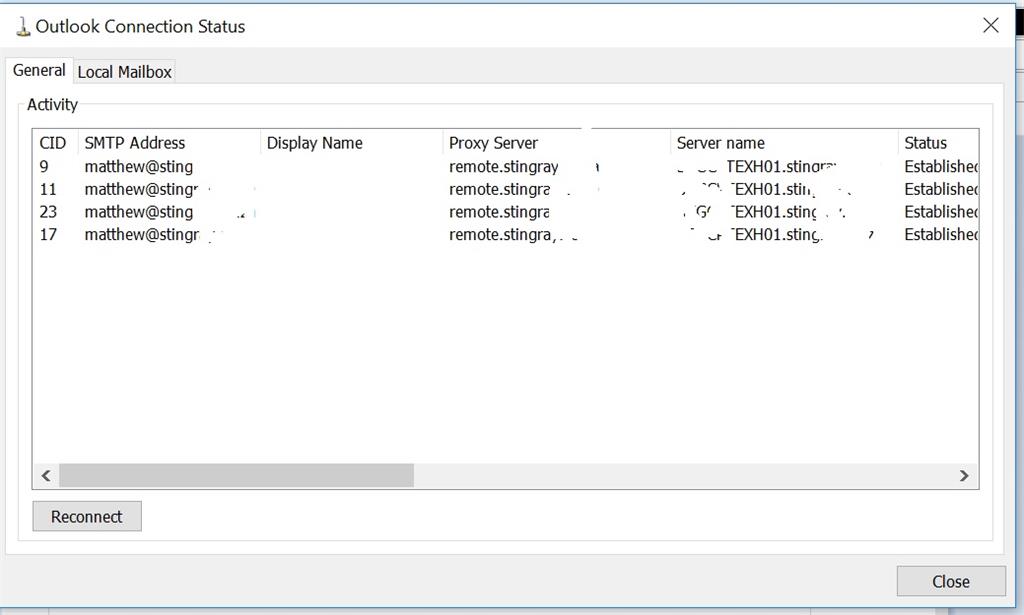This screenshot has height=615, width=1024.
Task: Click the Close button at the bottom
Action: tap(951, 581)
